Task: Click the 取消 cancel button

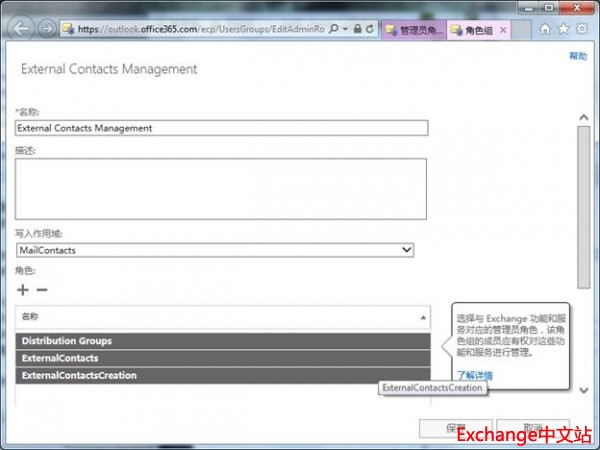Action: pyautogui.click(x=533, y=428)
